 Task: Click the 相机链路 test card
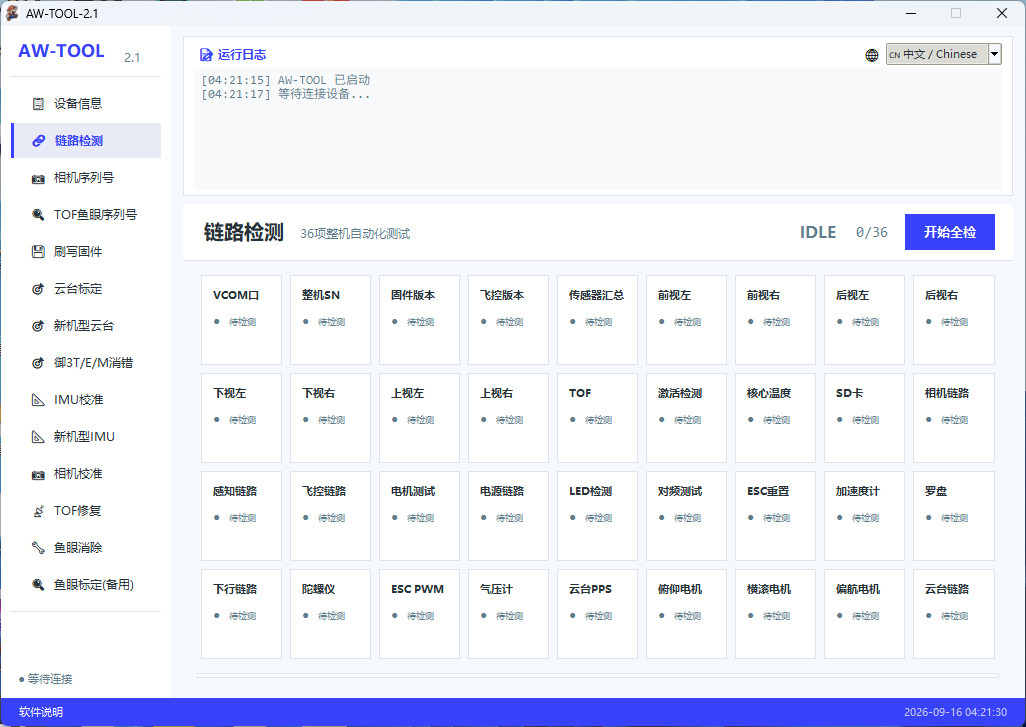954,418
